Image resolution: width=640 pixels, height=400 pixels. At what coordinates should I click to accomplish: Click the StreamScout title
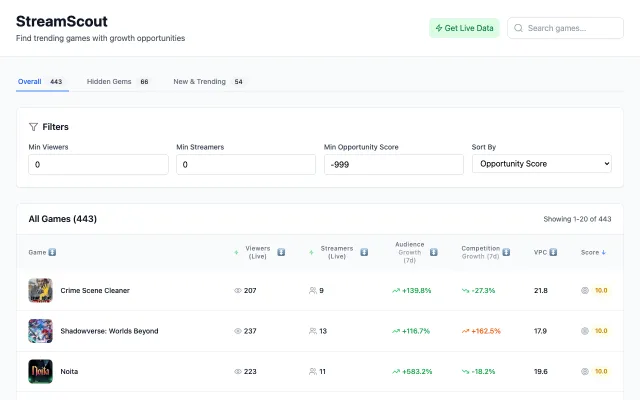(62, 21)
